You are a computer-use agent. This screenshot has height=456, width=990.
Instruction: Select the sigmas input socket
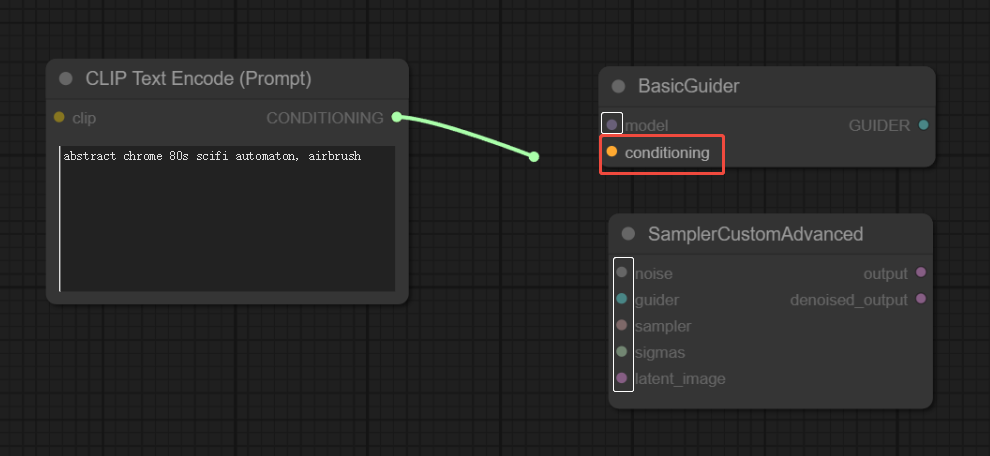(622, 352)
